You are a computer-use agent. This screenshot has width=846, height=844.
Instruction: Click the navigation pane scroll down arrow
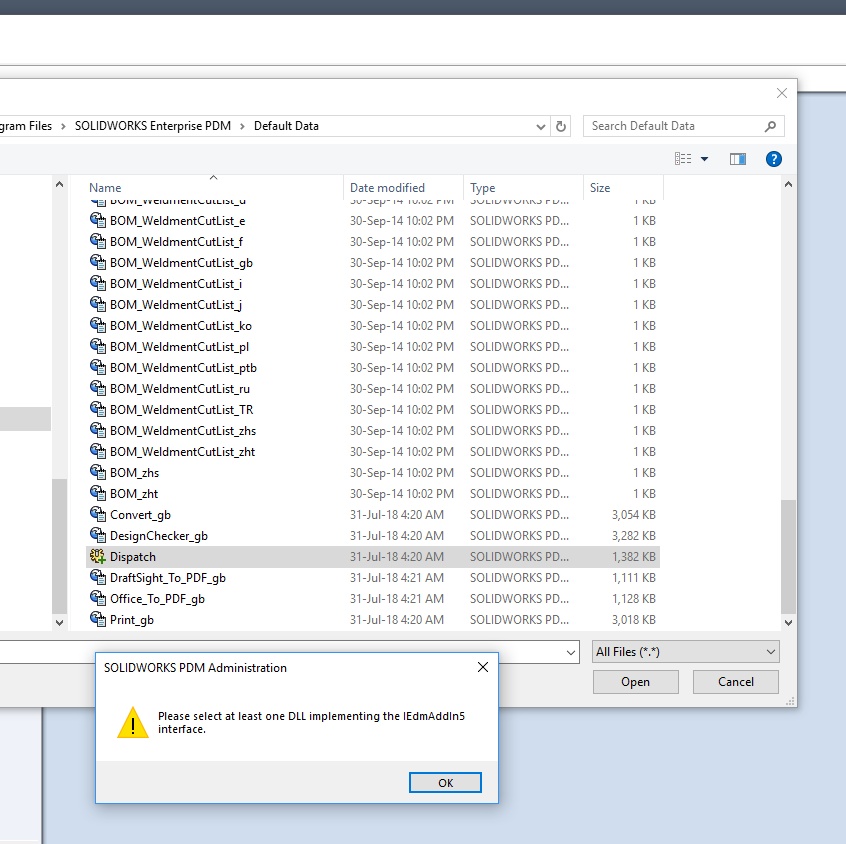(59, 622)
